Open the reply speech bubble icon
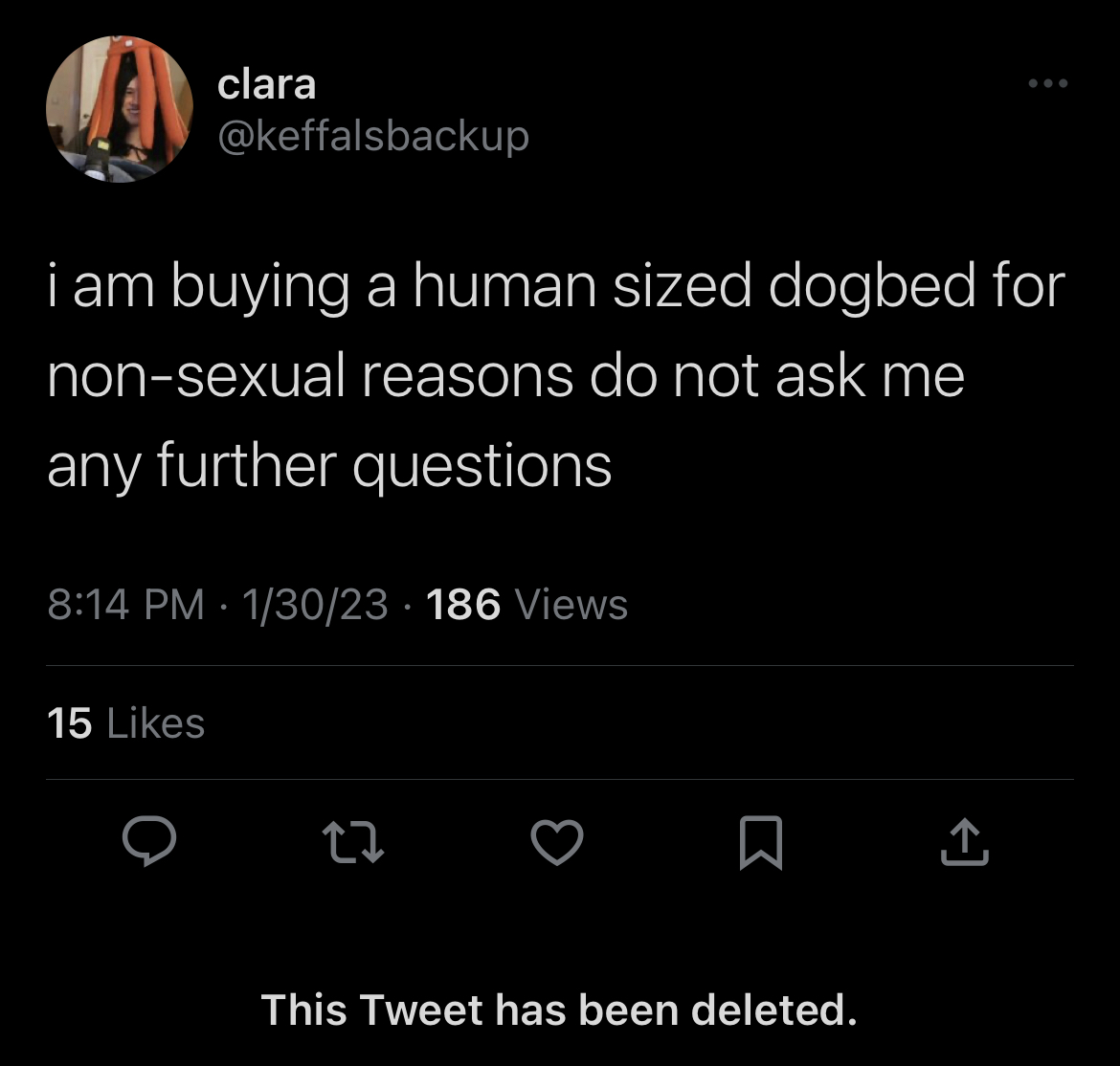 coord(149,841)
